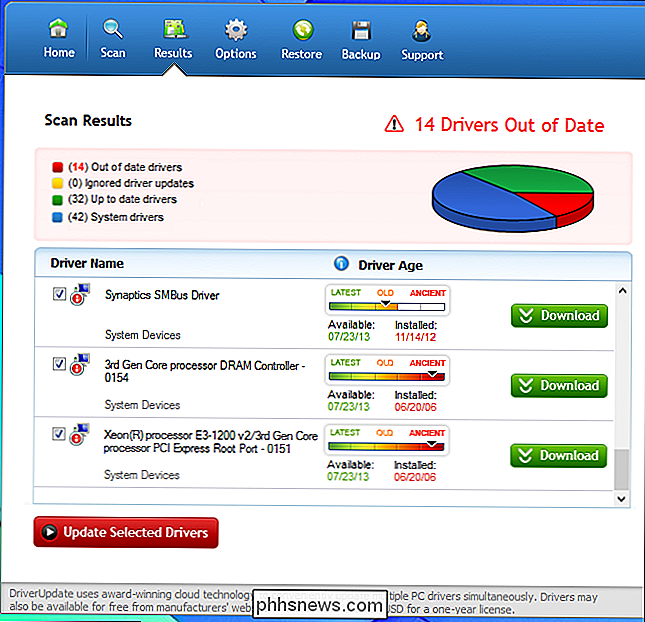645x622 pixels.
Task: Click the green up to date legend swatch
Action: [x=58, y=200]
